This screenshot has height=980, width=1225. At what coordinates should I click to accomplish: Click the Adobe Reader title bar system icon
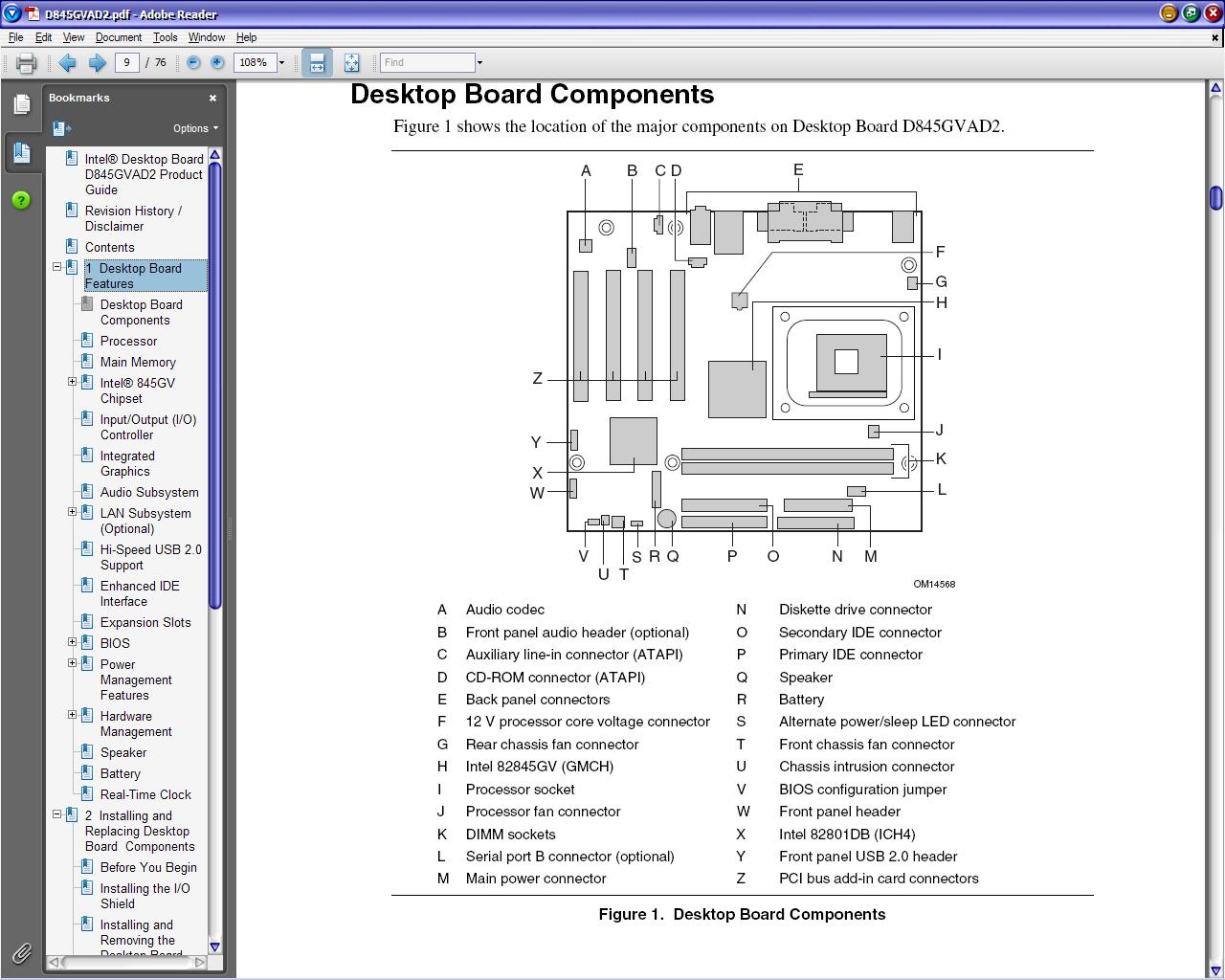[11, 13]
